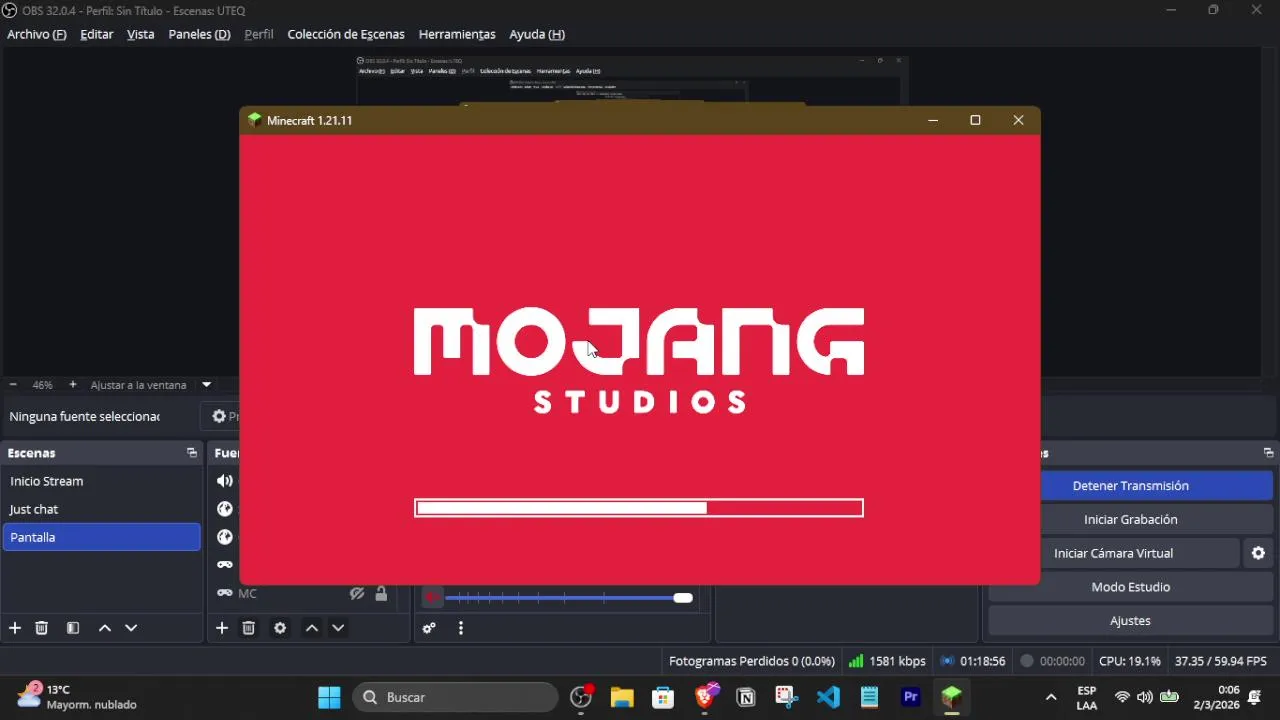Viewport: 1280px width, 720px height.
Task: Add a new source with the plus icon
Action: pos(222,628)
